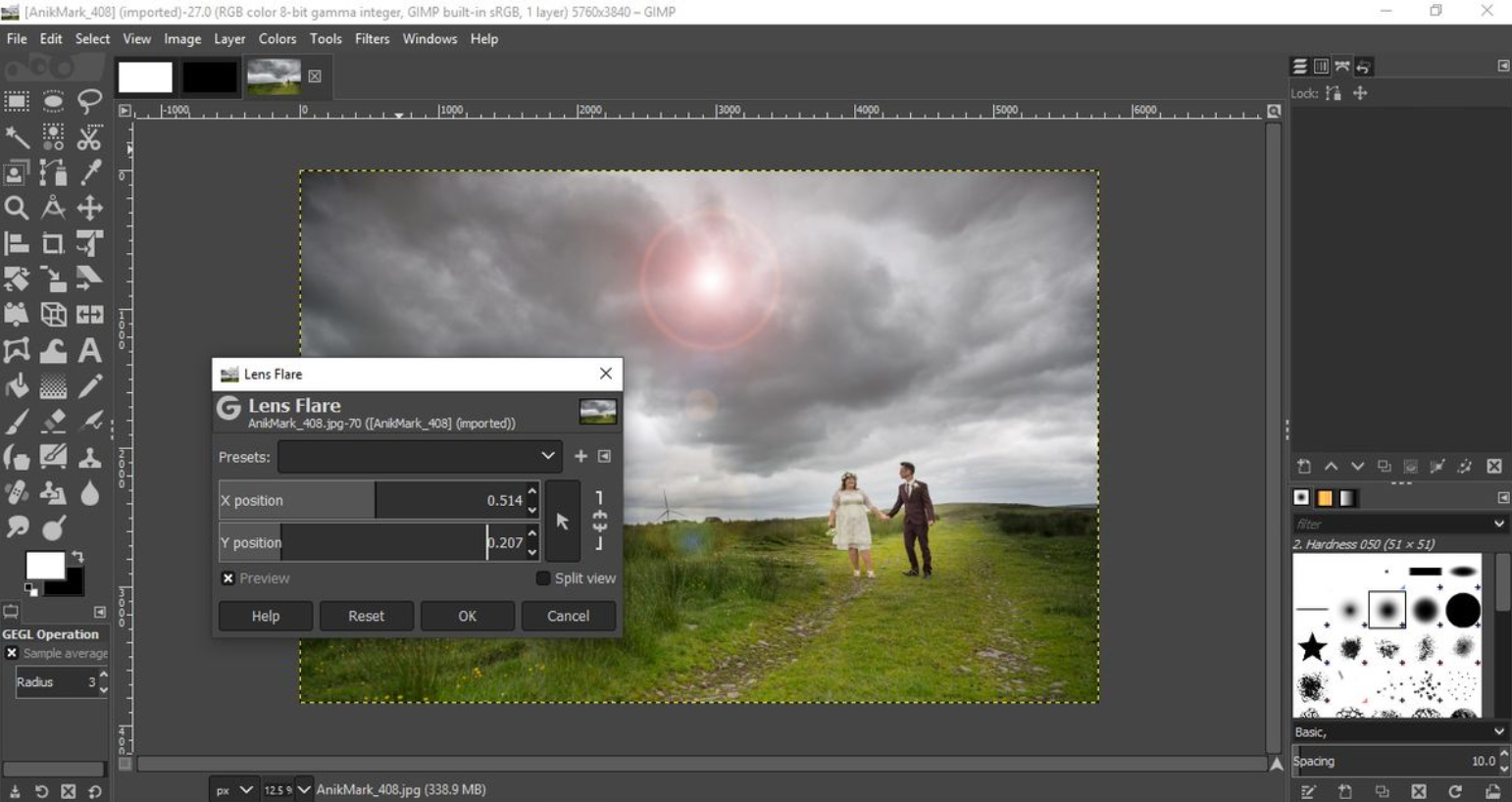Increase brush Spacing with up arrow
Screen dimensions: 1512x802
tap(1504, 754)
